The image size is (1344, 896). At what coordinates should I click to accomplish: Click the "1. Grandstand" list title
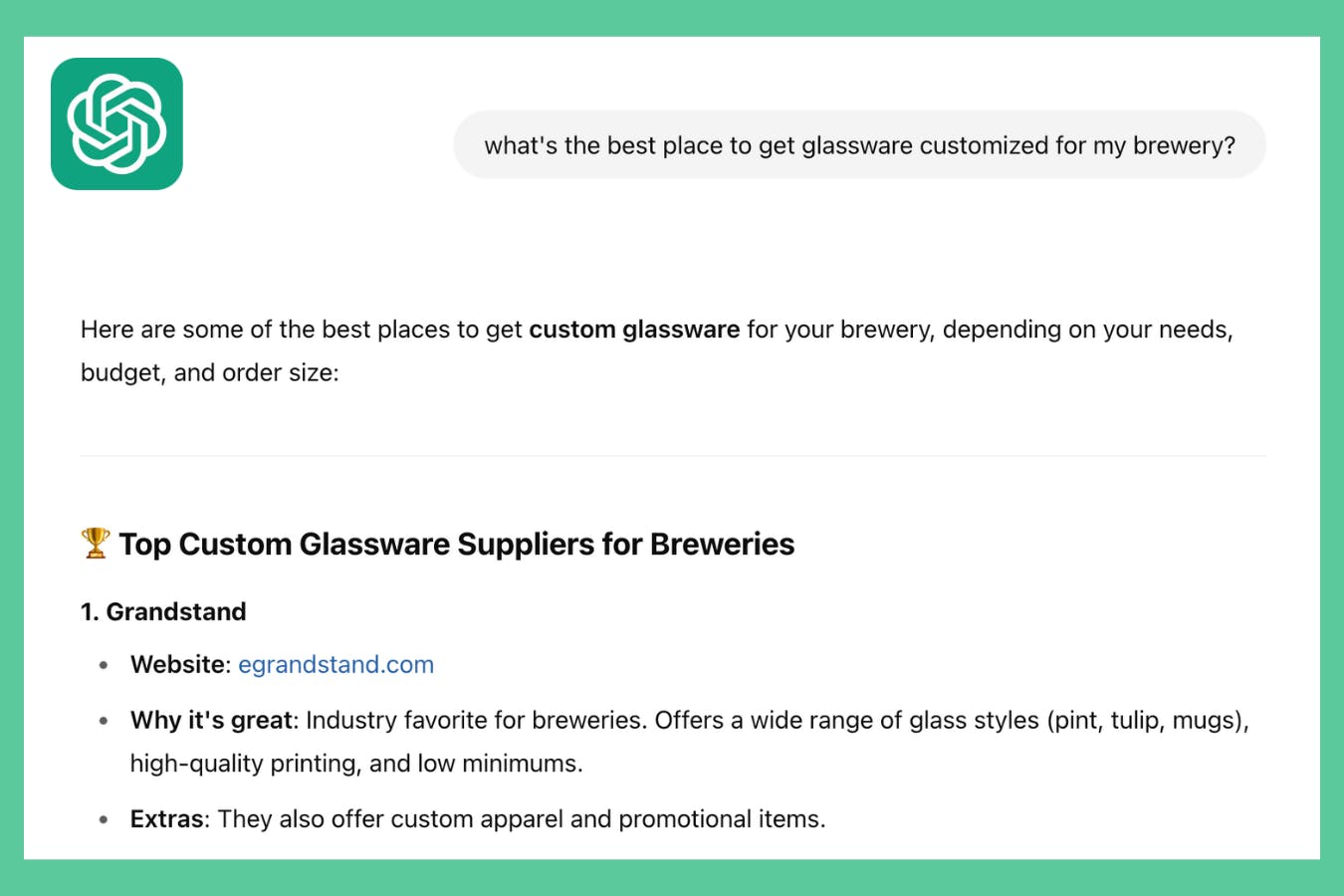coord(163,611)
